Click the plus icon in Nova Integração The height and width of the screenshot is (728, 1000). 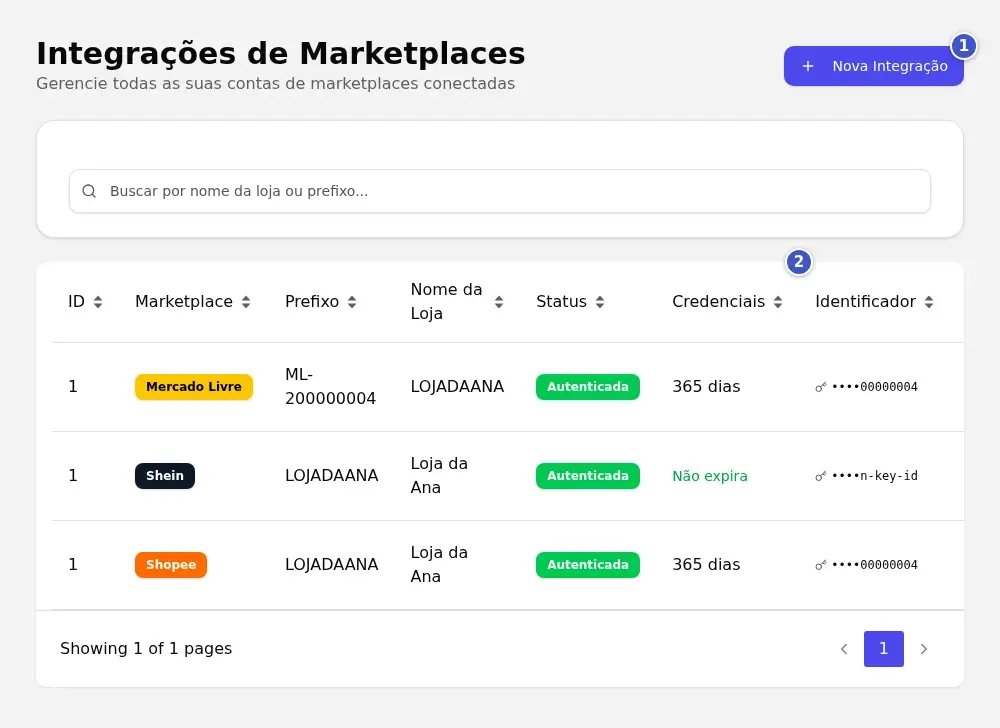point(807,66)
